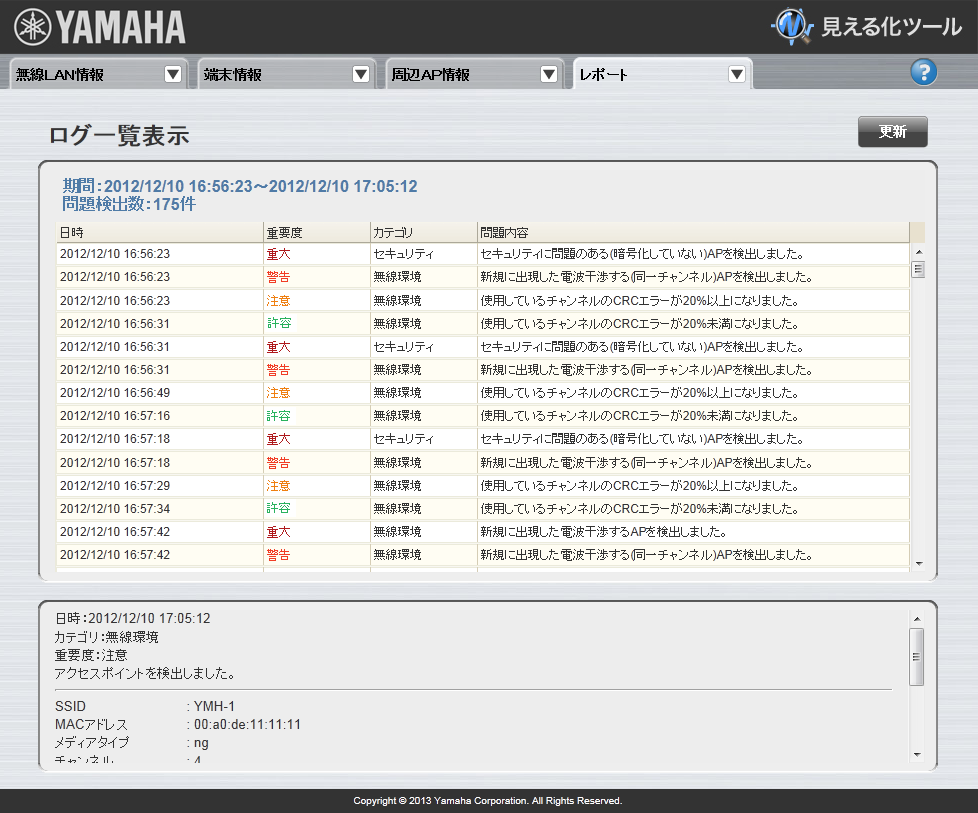Image resolution: width=978 pixels, height=813 pixels.
Task: Click the 見える化ツール magnifier icon
Action: pos(792,27)
